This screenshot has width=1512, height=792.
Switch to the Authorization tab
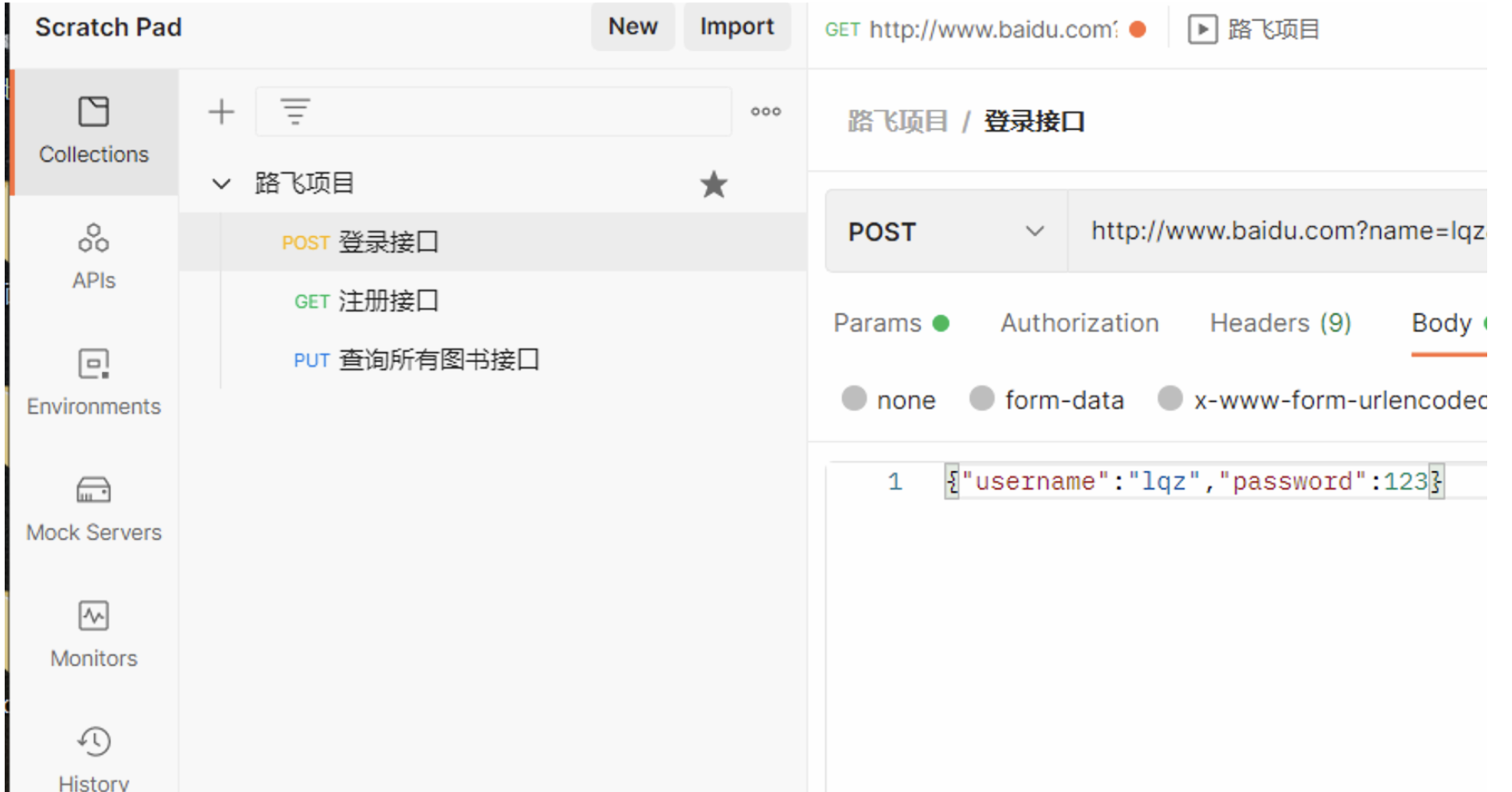click(1079, 323)
